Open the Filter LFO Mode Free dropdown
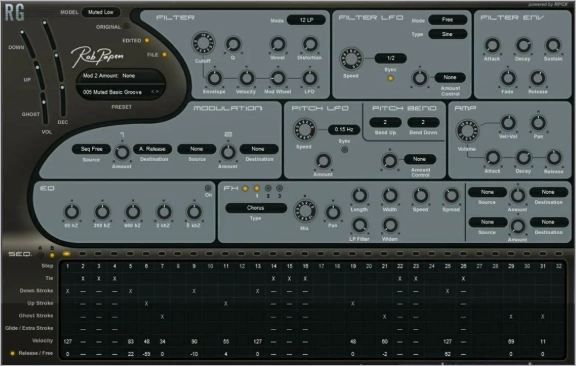Screen dimensions: 576x366 tap(447, 19)
